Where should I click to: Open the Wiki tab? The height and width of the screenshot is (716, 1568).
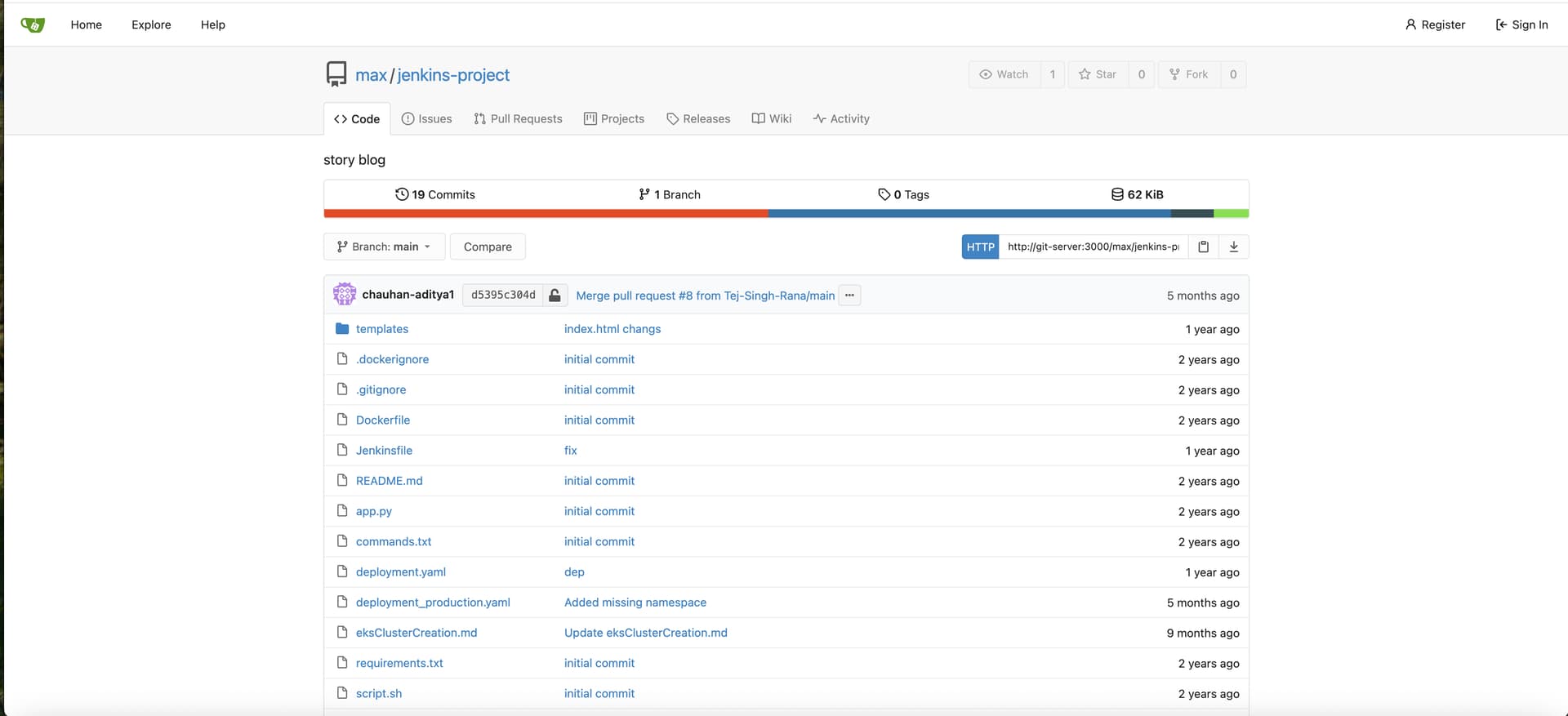pos(772,118)
